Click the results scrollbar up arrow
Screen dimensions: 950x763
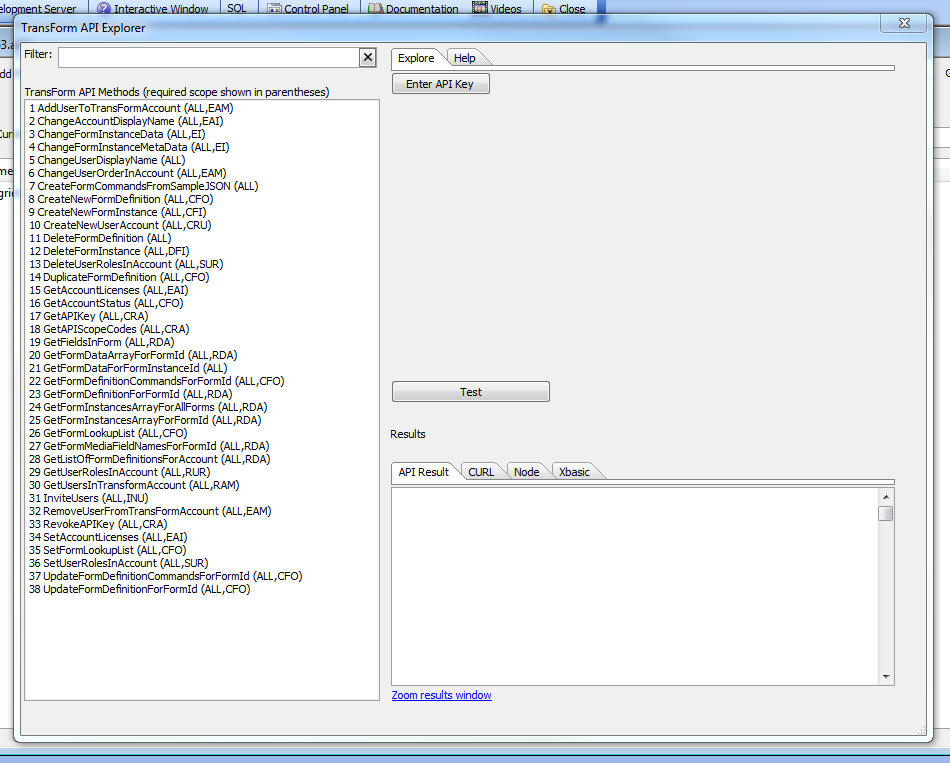coord(886,497)
